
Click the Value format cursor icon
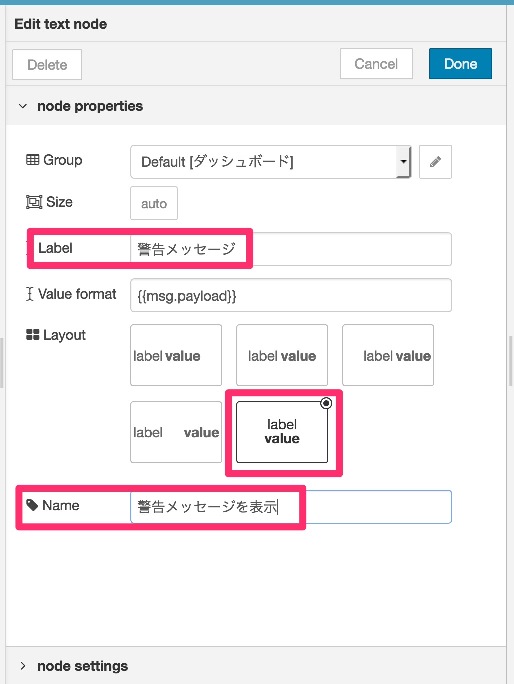coord(29,294)
